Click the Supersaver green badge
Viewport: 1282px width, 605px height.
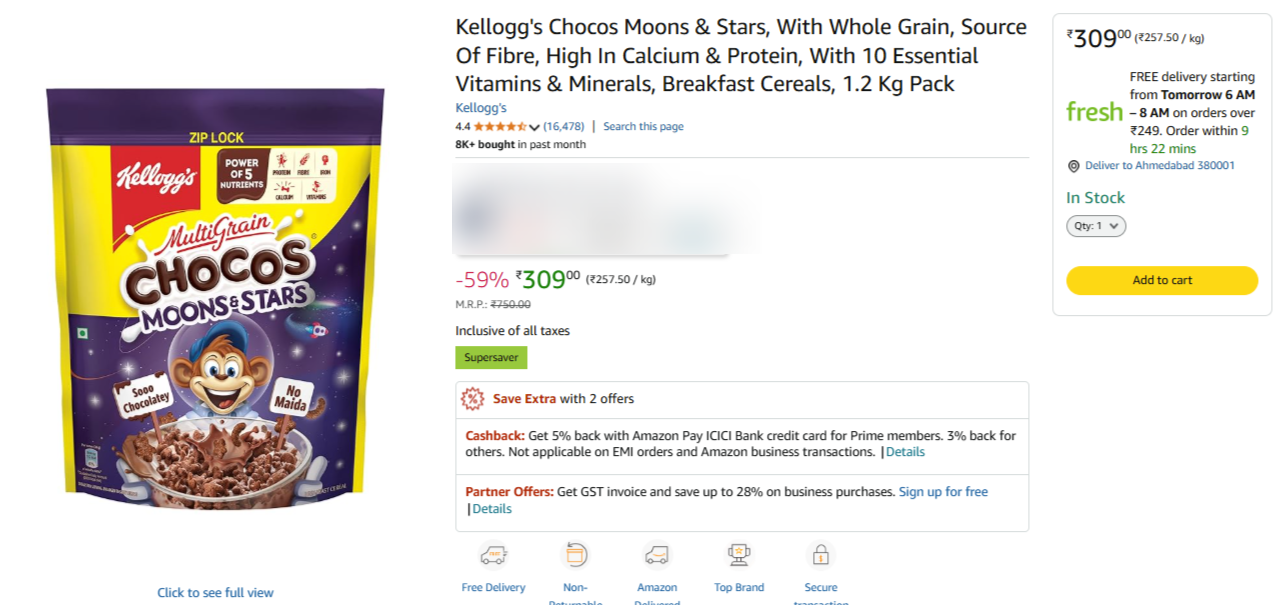pyautogui.click(x=491, y=357)
